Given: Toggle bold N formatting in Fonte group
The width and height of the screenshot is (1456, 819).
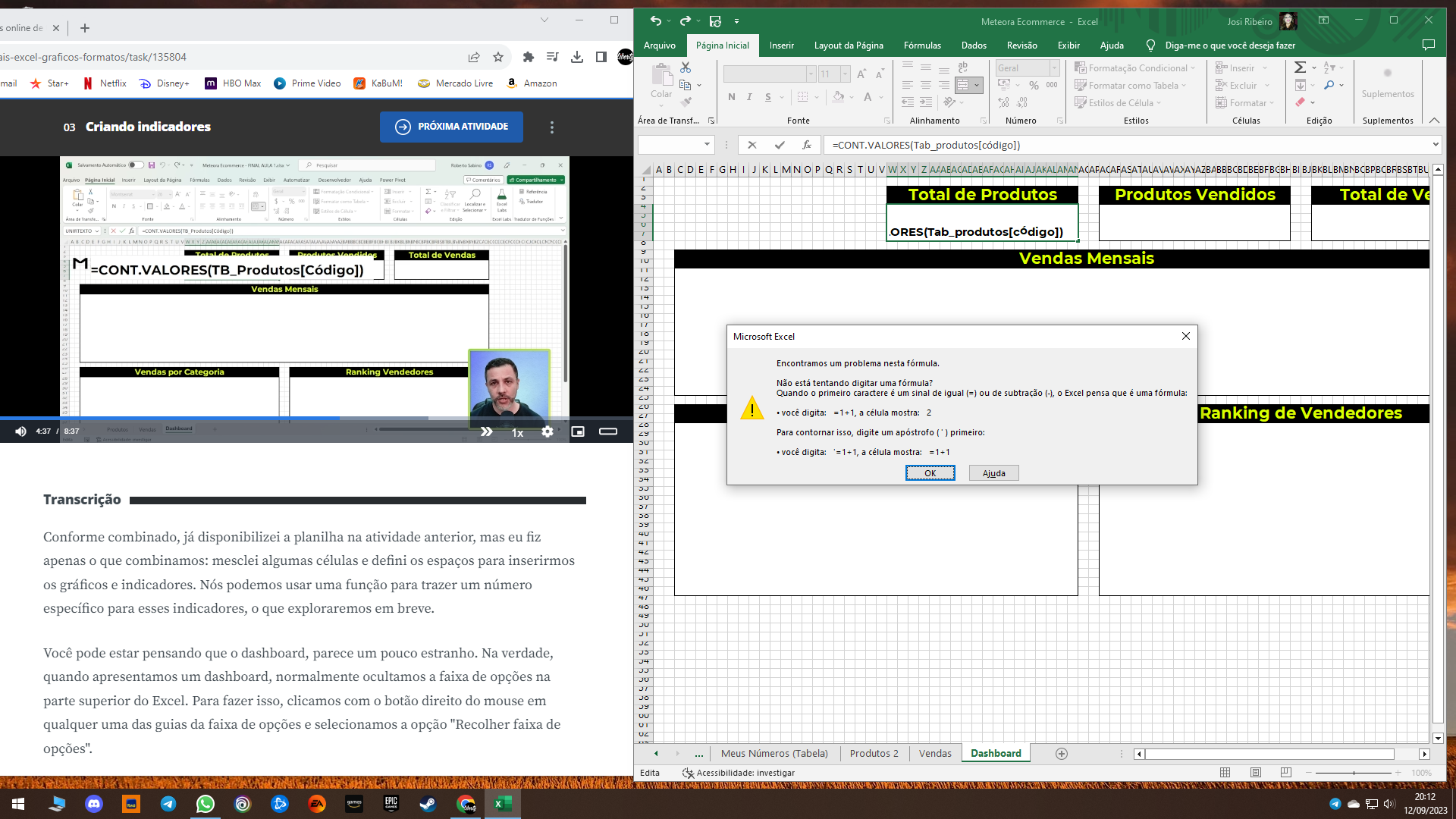Looking at the screenshot, I should 731,97.
